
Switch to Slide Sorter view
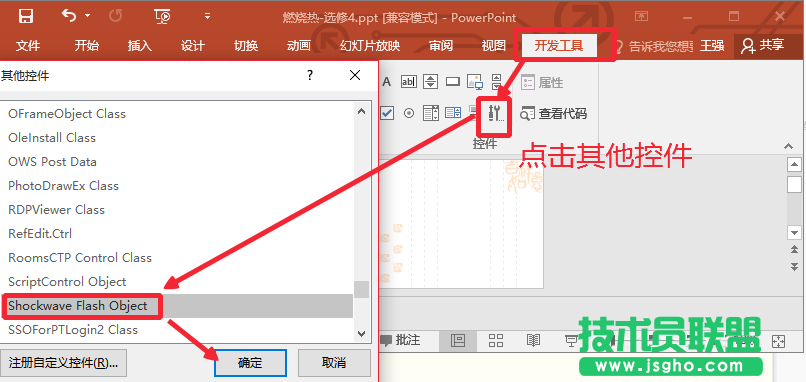[496, 340]
